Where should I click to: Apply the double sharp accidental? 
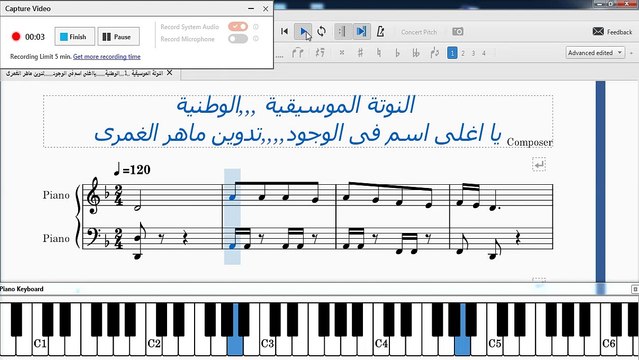click(x=342, y=53)
